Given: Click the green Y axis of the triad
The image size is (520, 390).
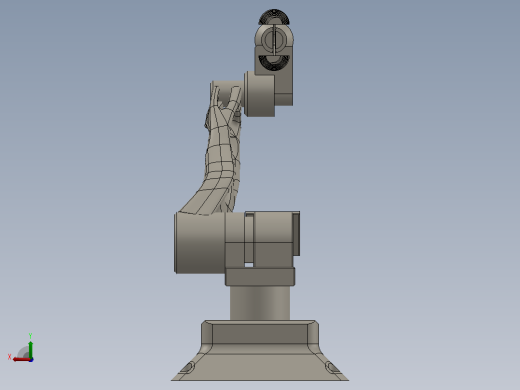Looking at the screenshot, I should click(x=31, y=349).
